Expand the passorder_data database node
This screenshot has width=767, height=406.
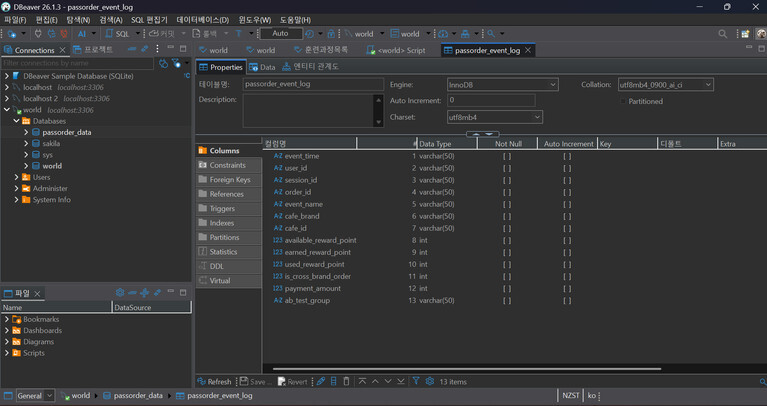[x=26, y=132]
